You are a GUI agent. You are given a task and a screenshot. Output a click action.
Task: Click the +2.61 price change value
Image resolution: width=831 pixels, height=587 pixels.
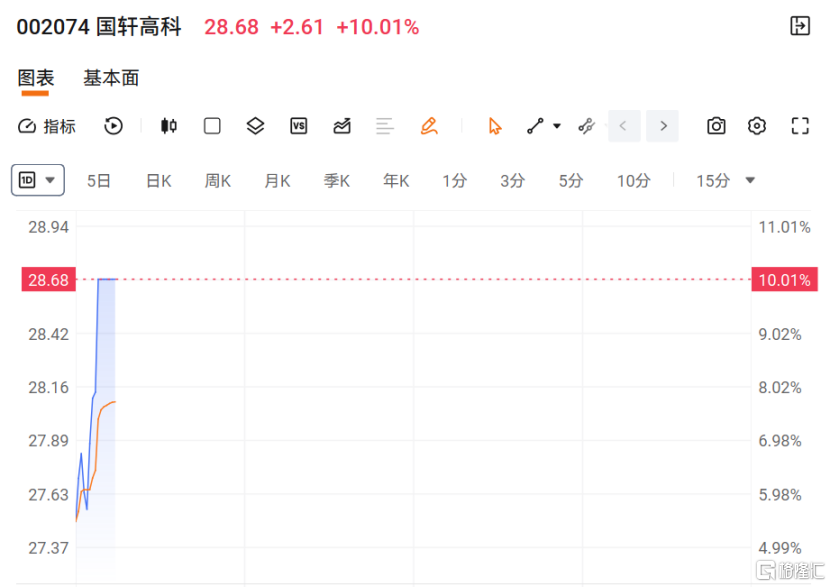[x=297, y=27]
